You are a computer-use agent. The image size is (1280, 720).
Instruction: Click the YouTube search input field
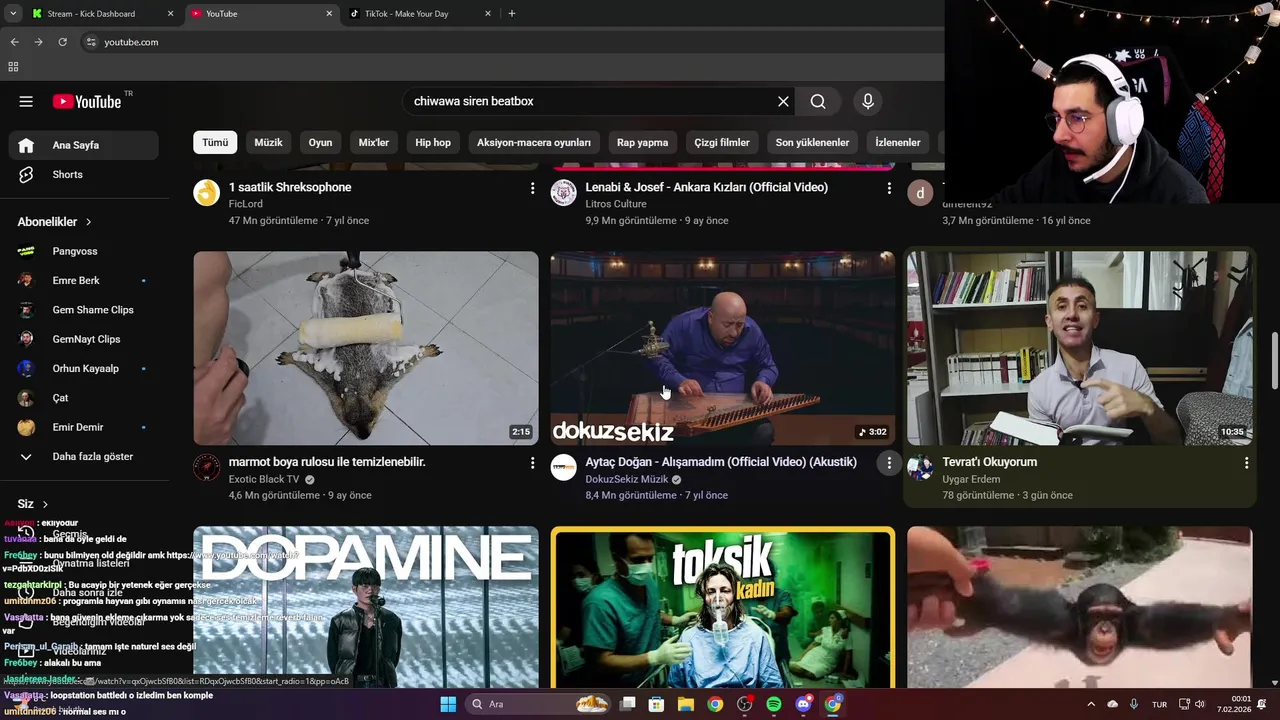coord(590,101)
